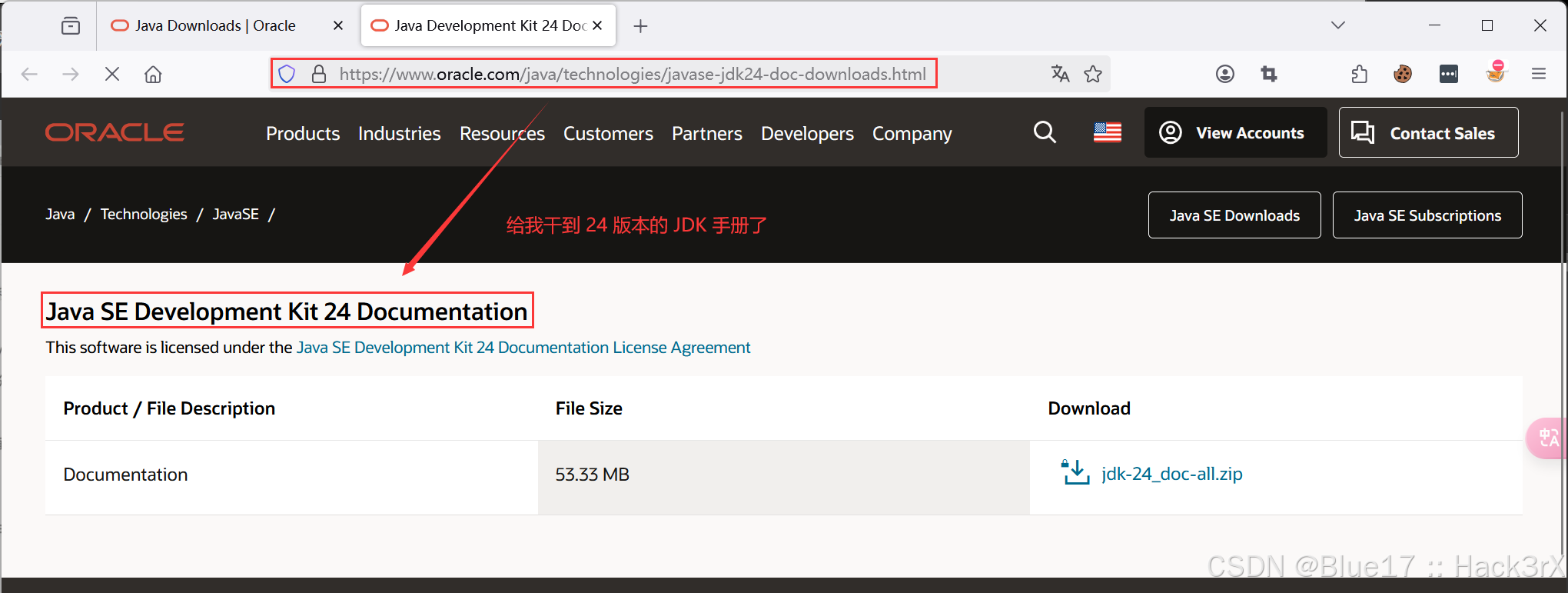Click the Product / File Description header
The height and width of the screenshot is (593, 1568).
(169, 408)
